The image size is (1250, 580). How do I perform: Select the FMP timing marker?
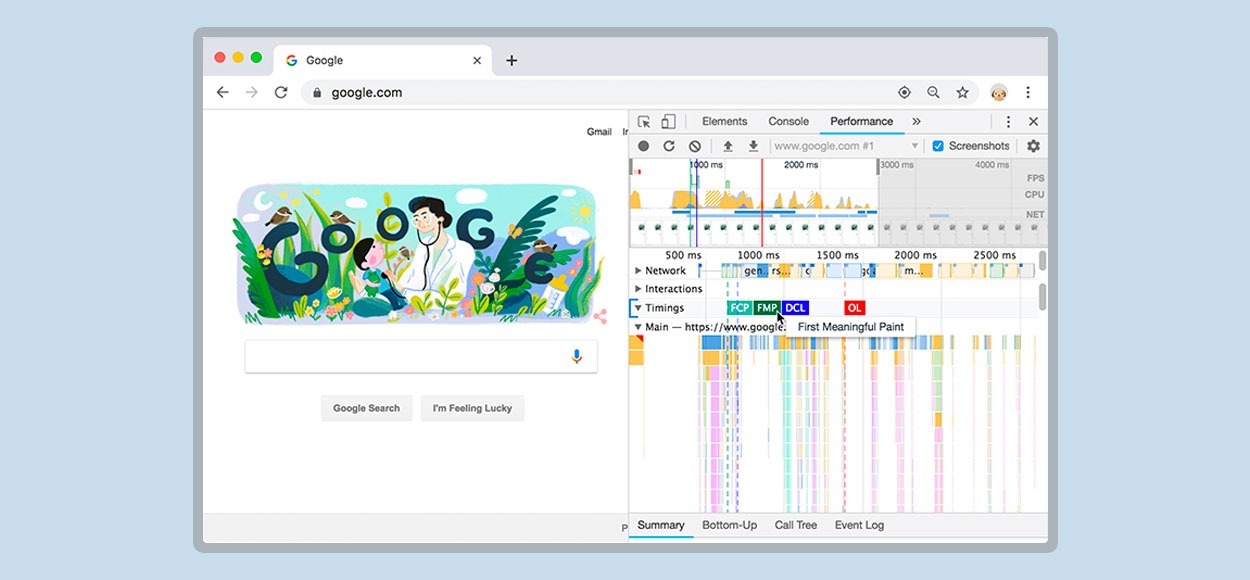[767, 308]
